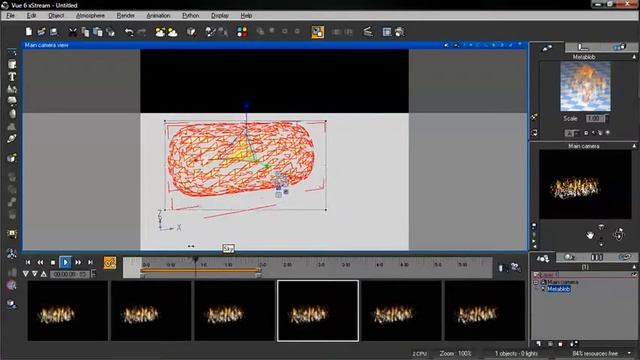Click the pan hand icon under camera preview

(590, 235)
